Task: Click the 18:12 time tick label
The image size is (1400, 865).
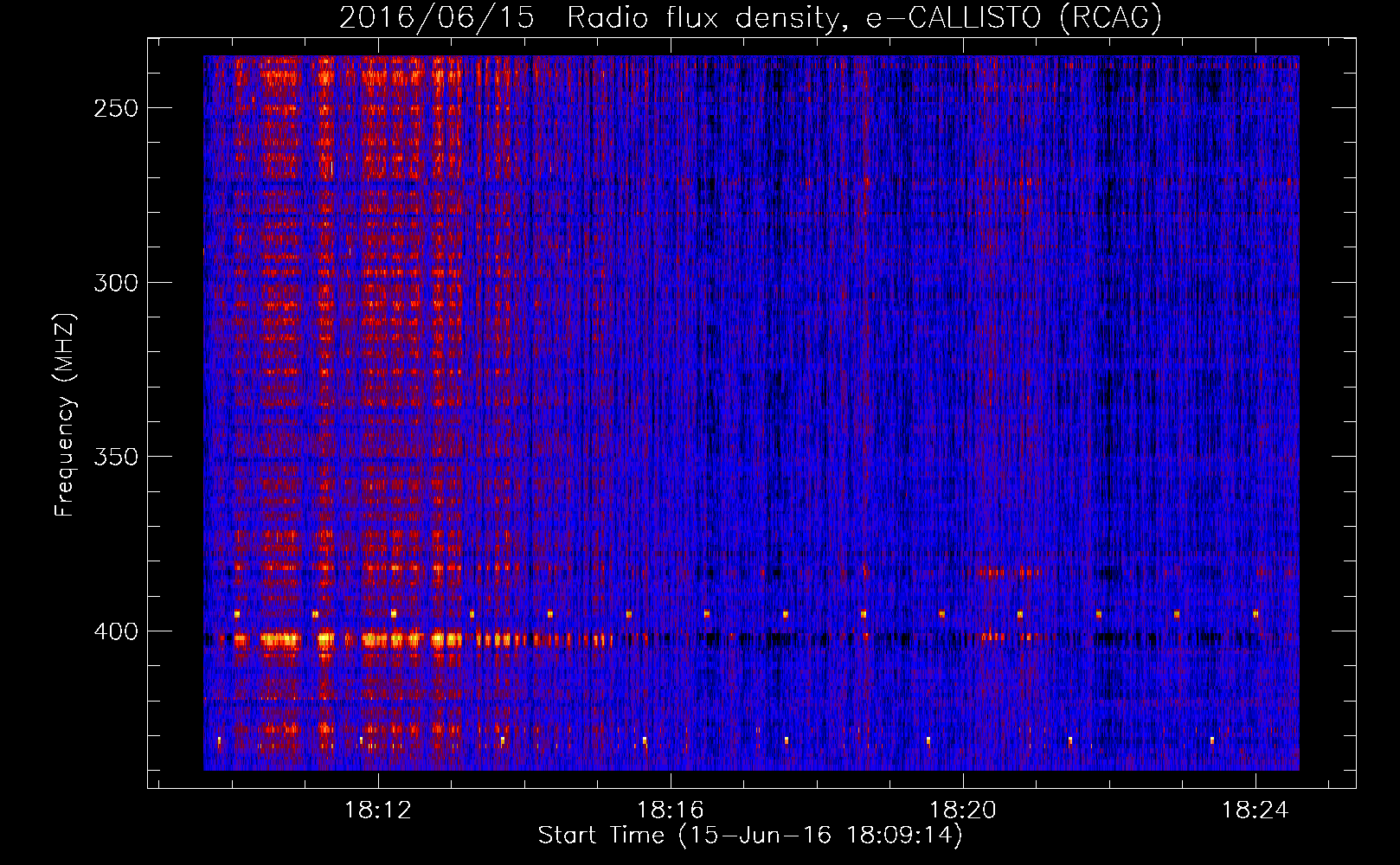Action: pyautogui.click(x=378, y=811)
